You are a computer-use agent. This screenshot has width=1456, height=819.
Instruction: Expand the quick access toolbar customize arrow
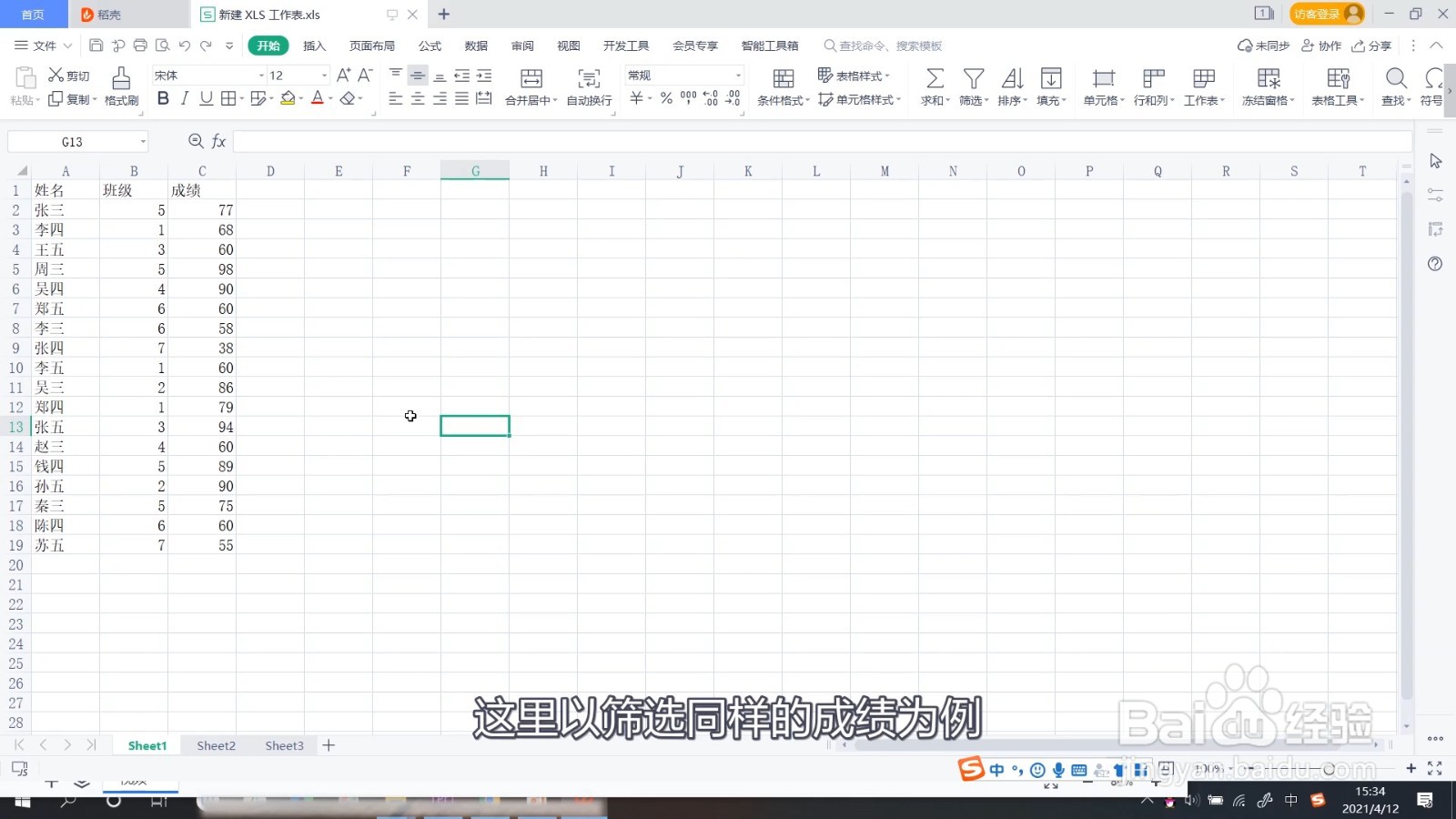pyautogui.click(x=229, y=45)
